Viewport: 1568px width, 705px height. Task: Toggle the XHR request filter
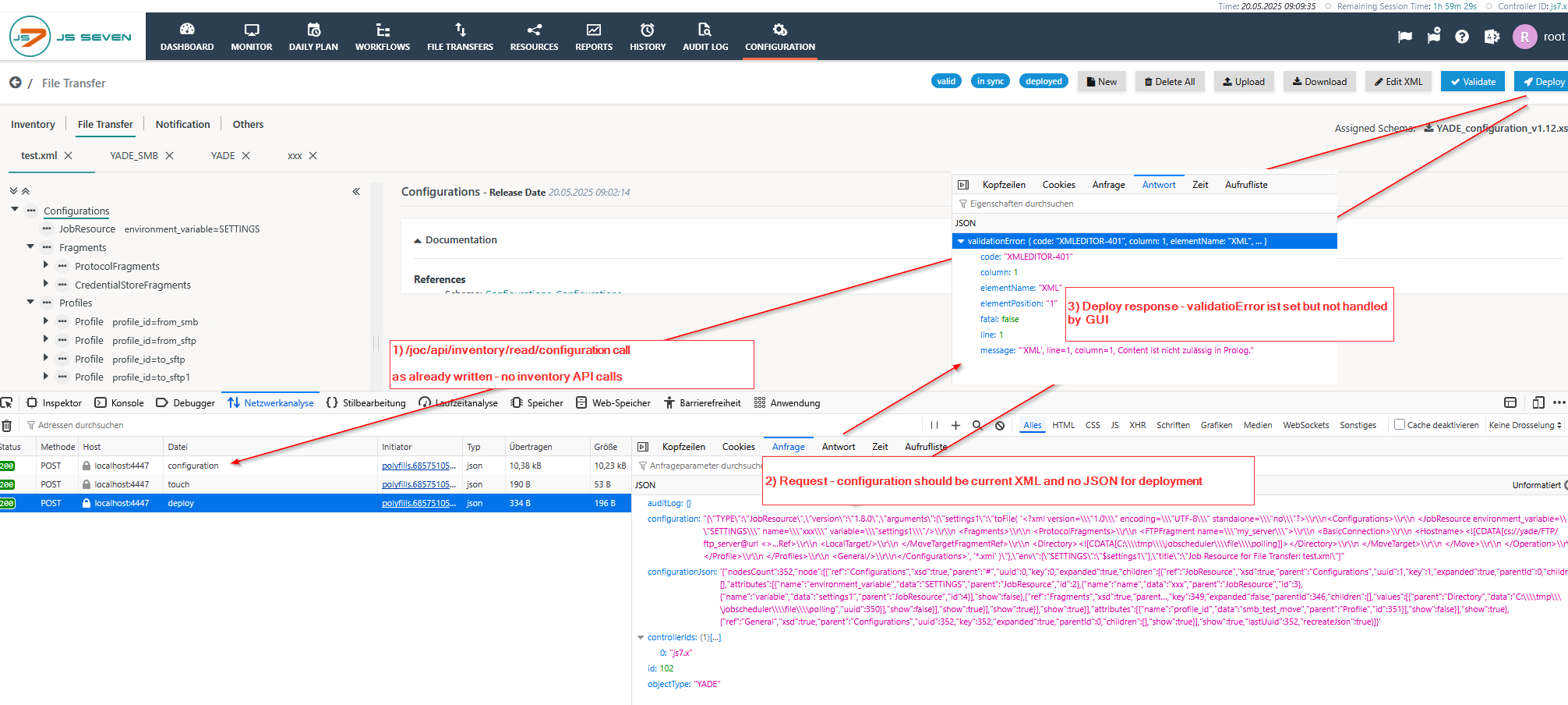pos(1137,426)
